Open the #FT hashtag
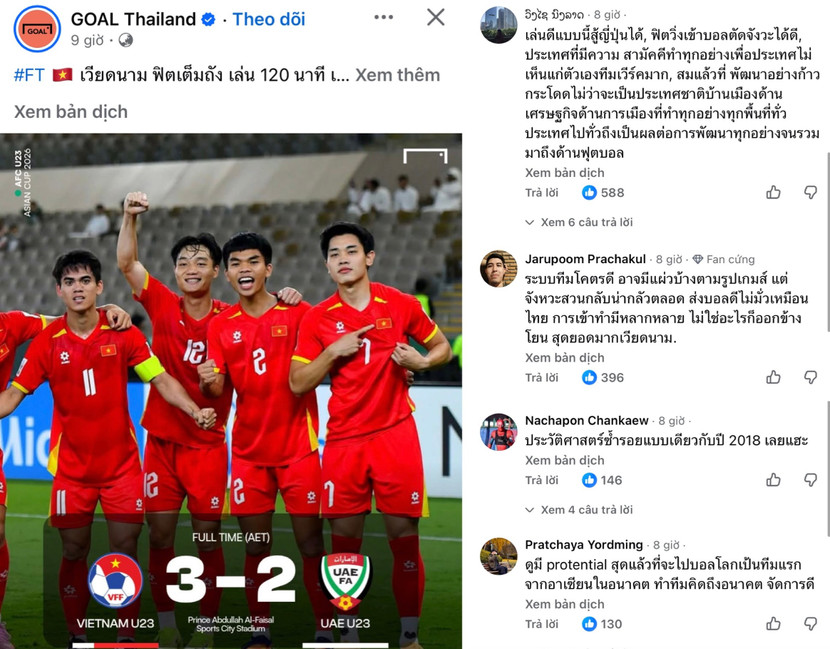 click(29, 75)
